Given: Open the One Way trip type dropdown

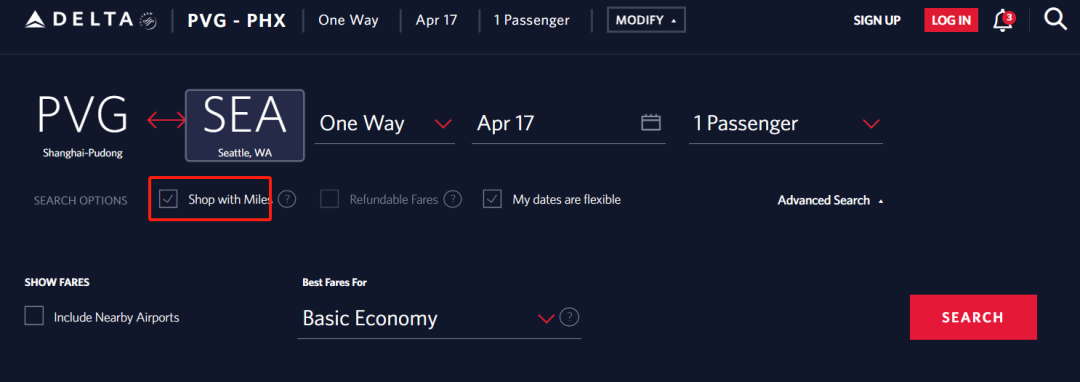Looking at the screenshot, I should click(x=384, y=124).
